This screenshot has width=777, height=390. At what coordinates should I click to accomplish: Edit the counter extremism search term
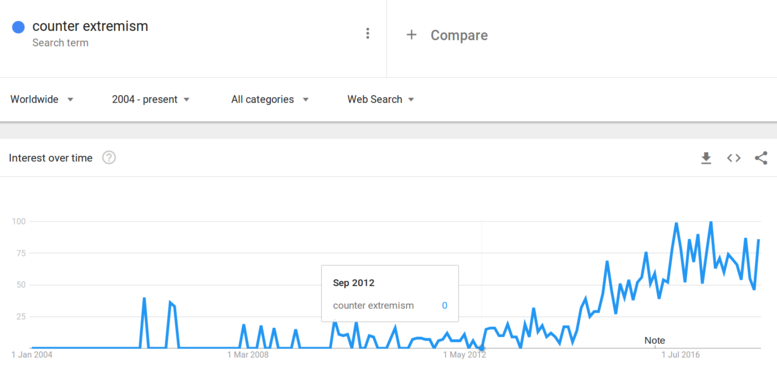[x=90, y=26]
